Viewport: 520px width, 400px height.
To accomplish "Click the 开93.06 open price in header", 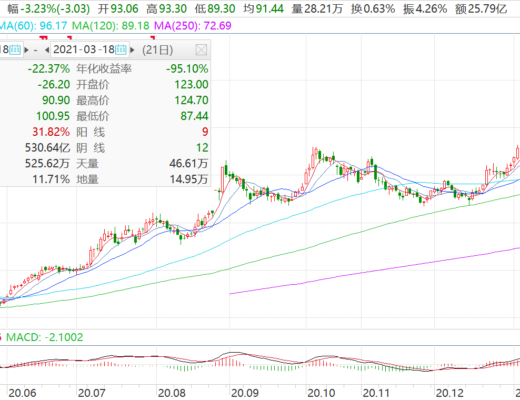I will click(118, 9).
